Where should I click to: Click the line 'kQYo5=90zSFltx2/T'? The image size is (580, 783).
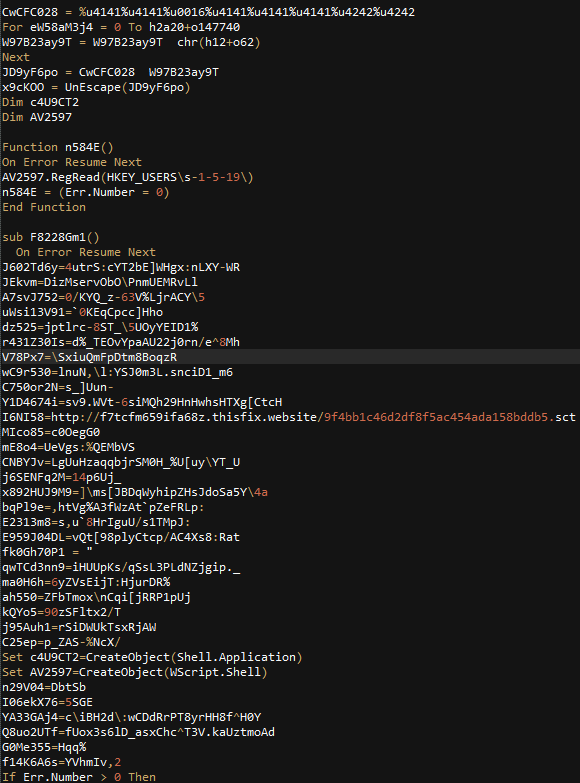pyautogui.click(x=61, y=612)
